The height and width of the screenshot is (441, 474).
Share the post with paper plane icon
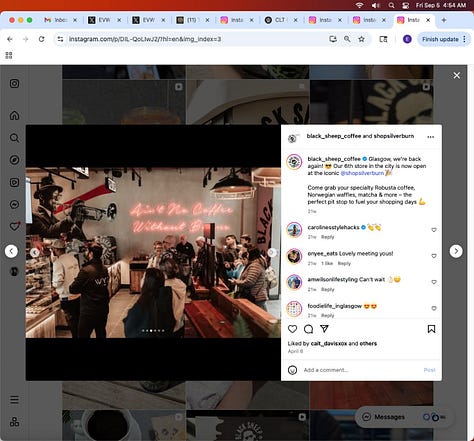pos(324,329)
